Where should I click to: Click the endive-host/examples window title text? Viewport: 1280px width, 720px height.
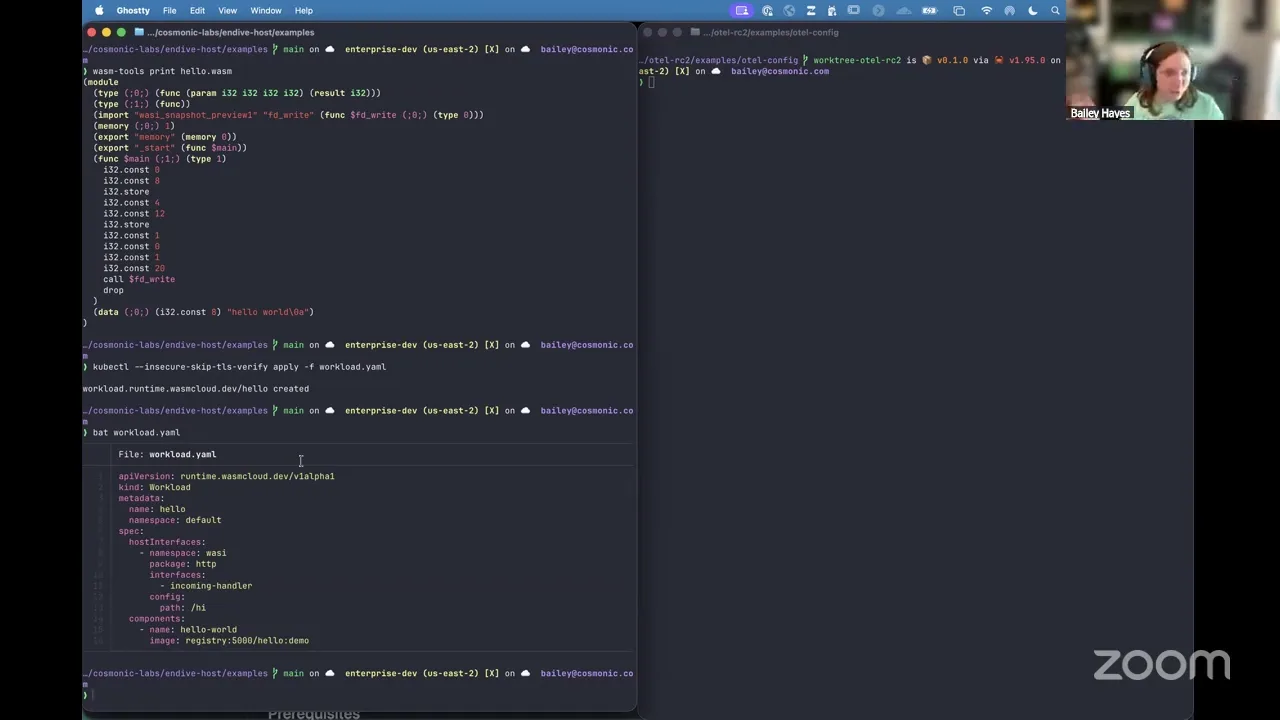[x=231, y=32]
